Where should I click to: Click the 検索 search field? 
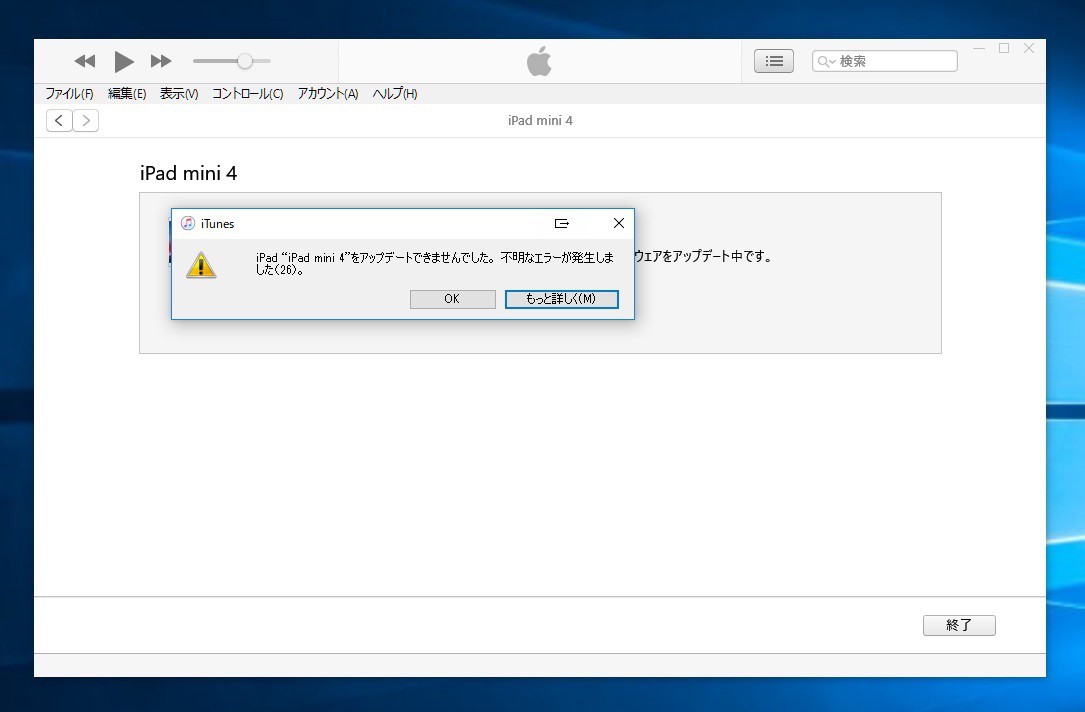pos(885,61)
